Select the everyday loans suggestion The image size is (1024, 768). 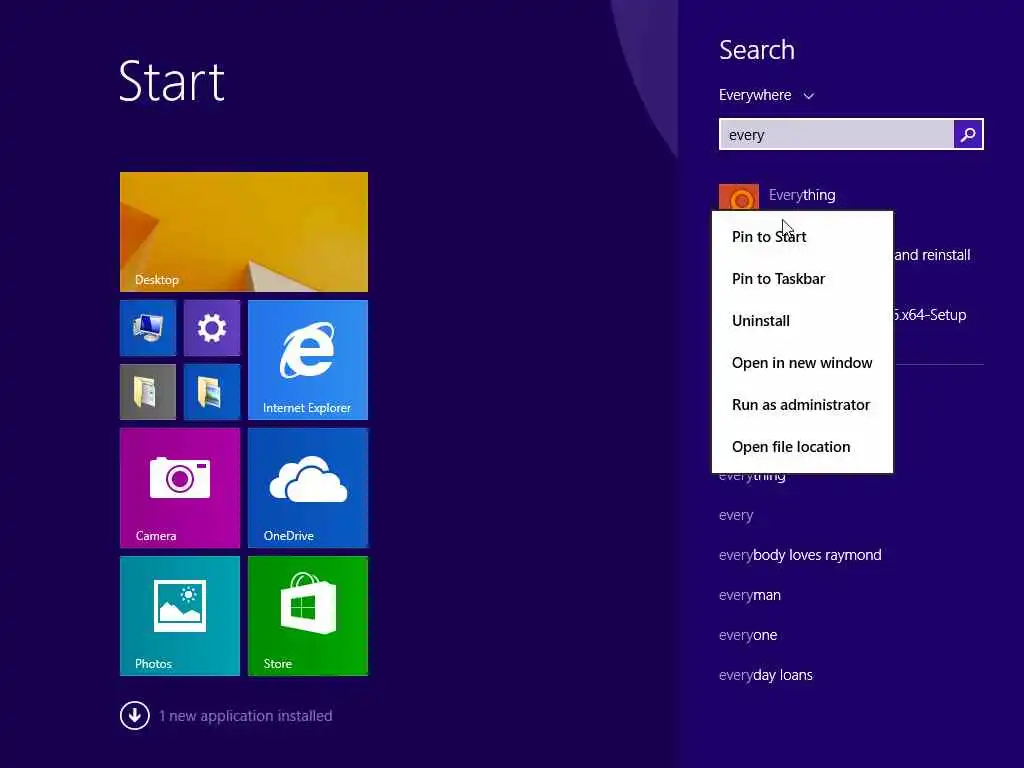tap(765, 675)
